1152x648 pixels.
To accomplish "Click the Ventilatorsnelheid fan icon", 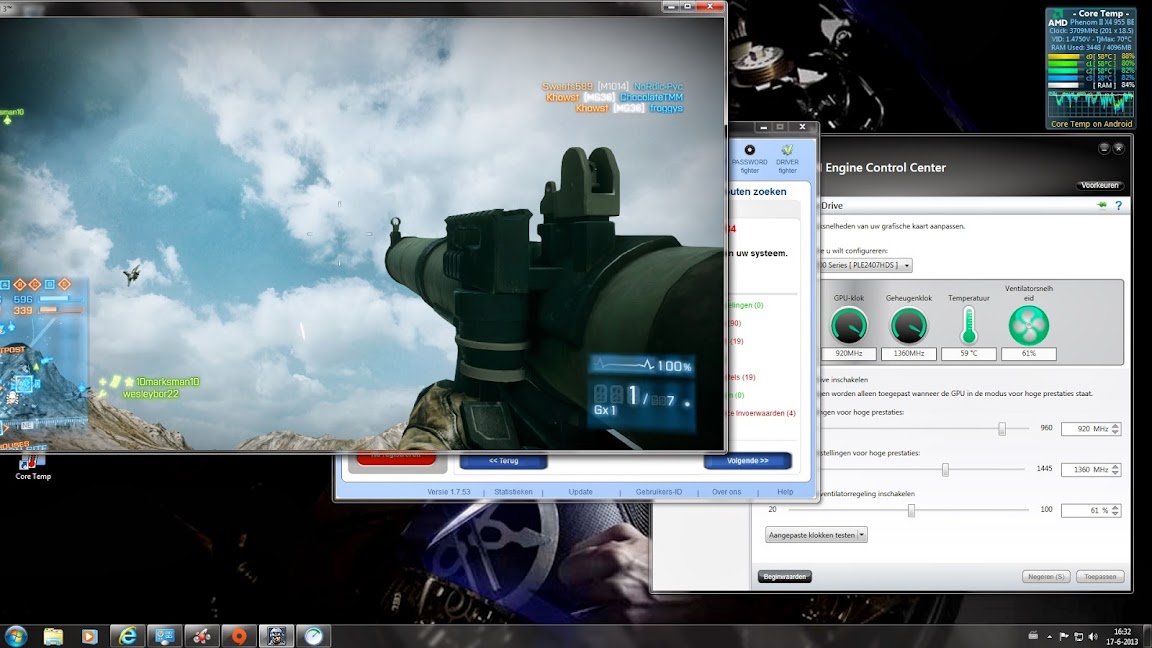I will [x=1029, y=325].
